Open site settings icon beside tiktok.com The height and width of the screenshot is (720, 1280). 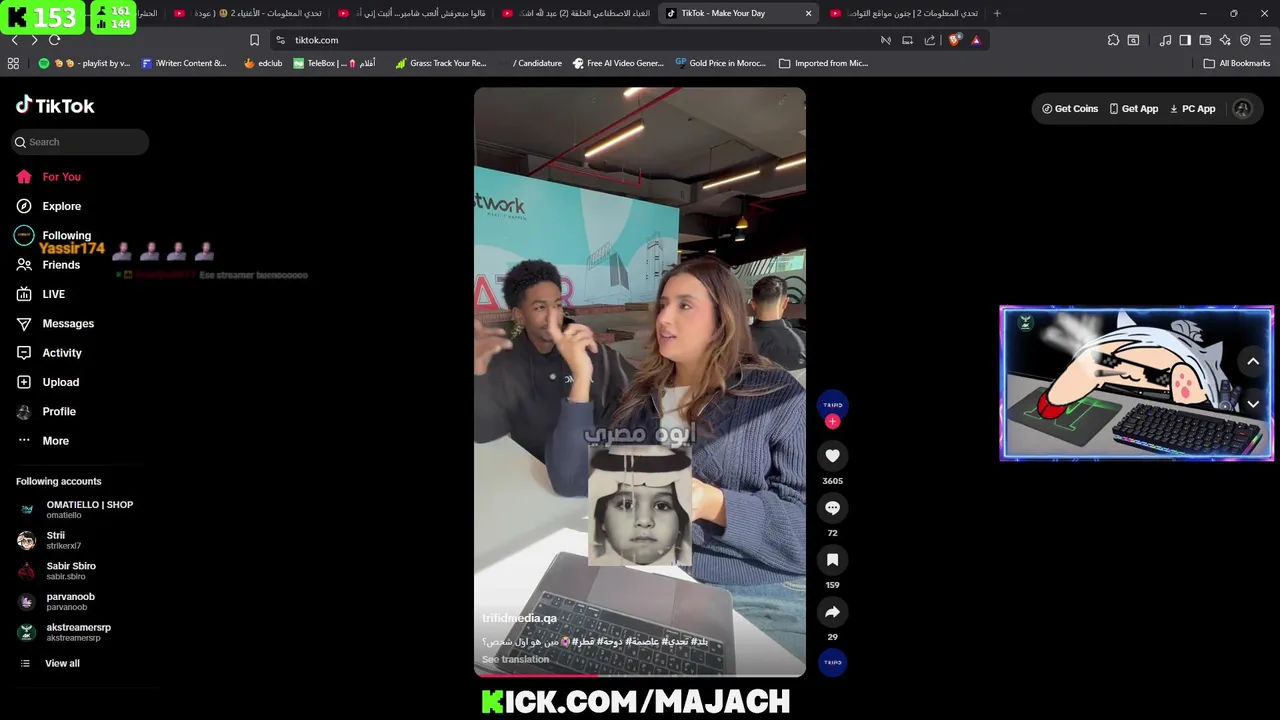pyautogui.click(x=280, y=40)
